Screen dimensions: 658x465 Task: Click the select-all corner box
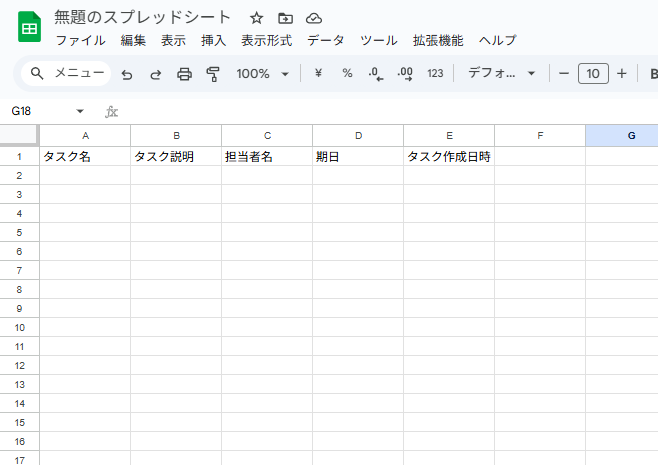coord(19,135)
